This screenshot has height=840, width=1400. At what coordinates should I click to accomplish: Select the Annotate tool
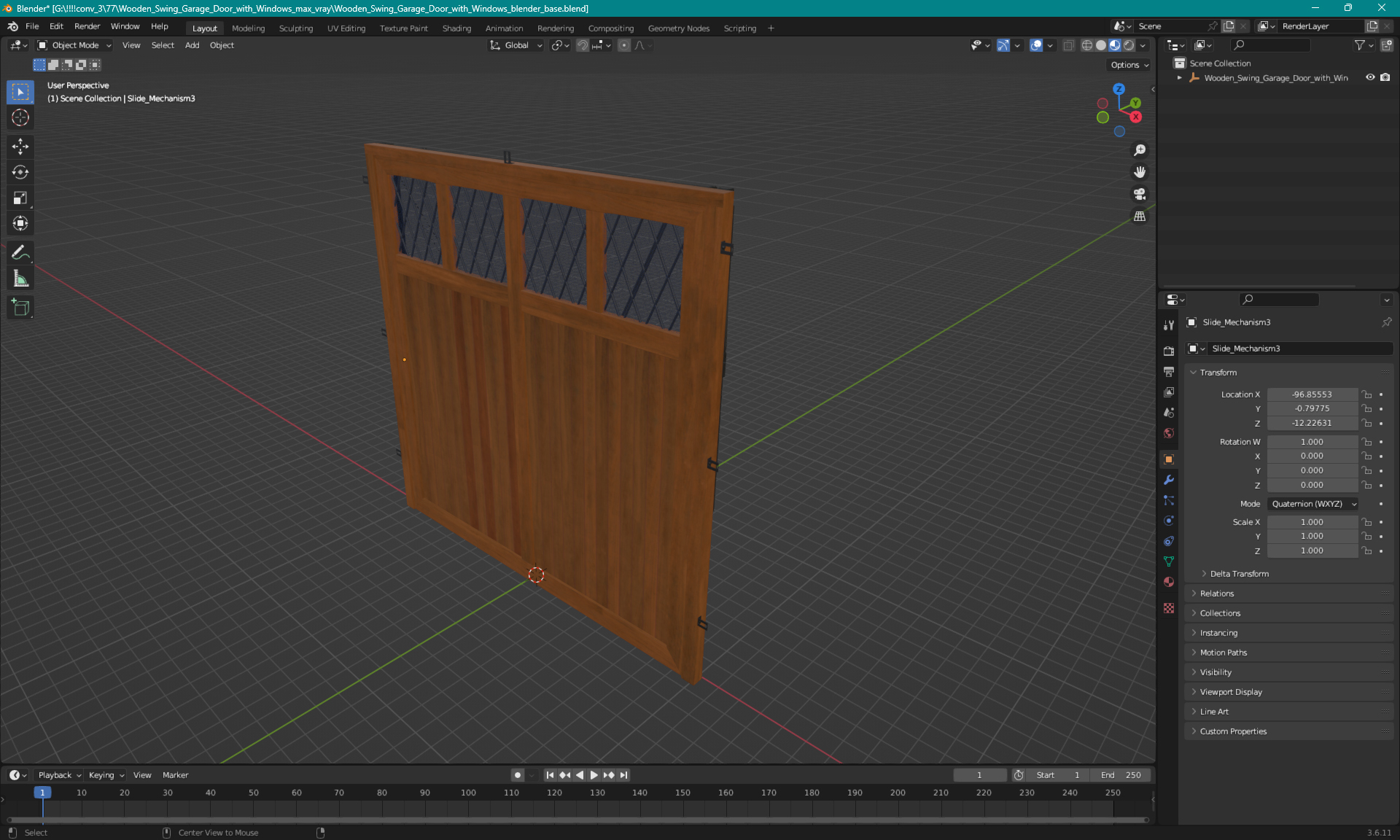pyautogui.click(x=20, y=252)
